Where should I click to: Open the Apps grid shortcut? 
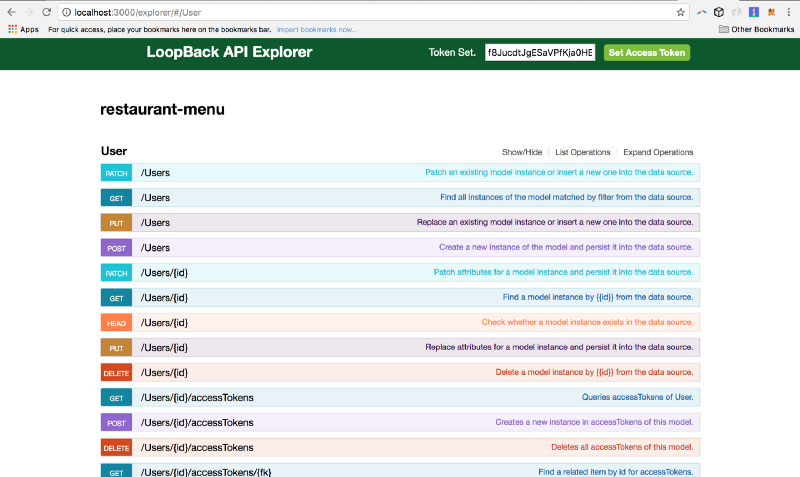(x=22, y=30)
